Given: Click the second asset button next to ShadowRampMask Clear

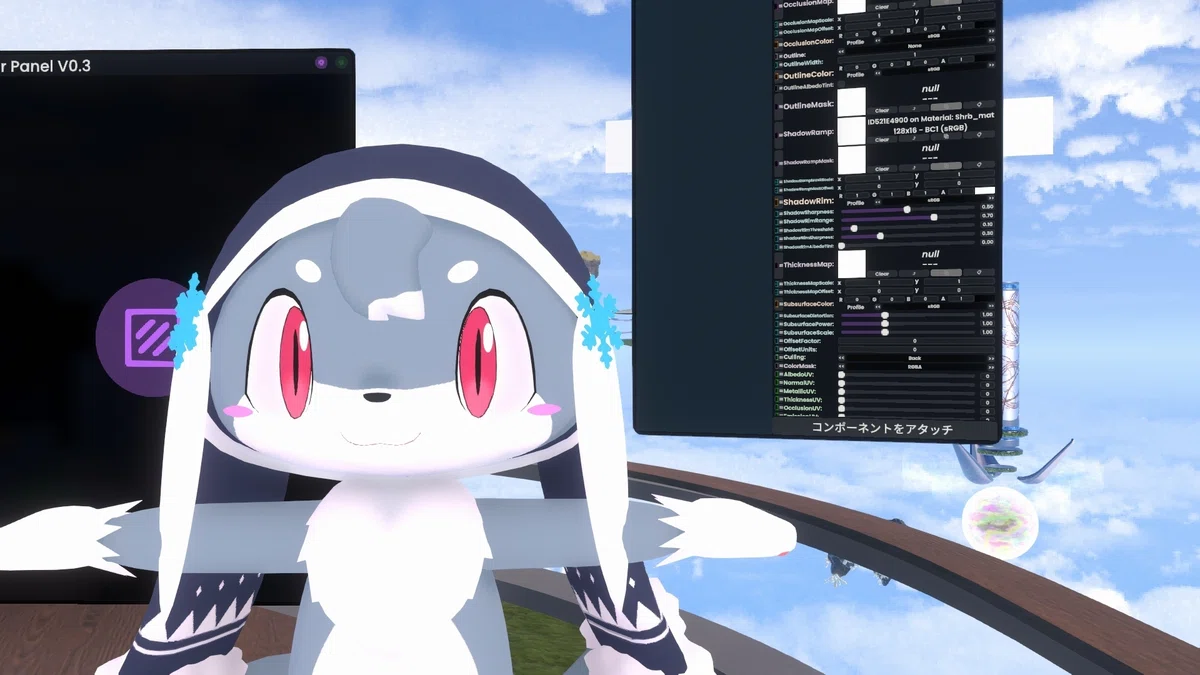Looking at the screenshot, I should 913,168.
